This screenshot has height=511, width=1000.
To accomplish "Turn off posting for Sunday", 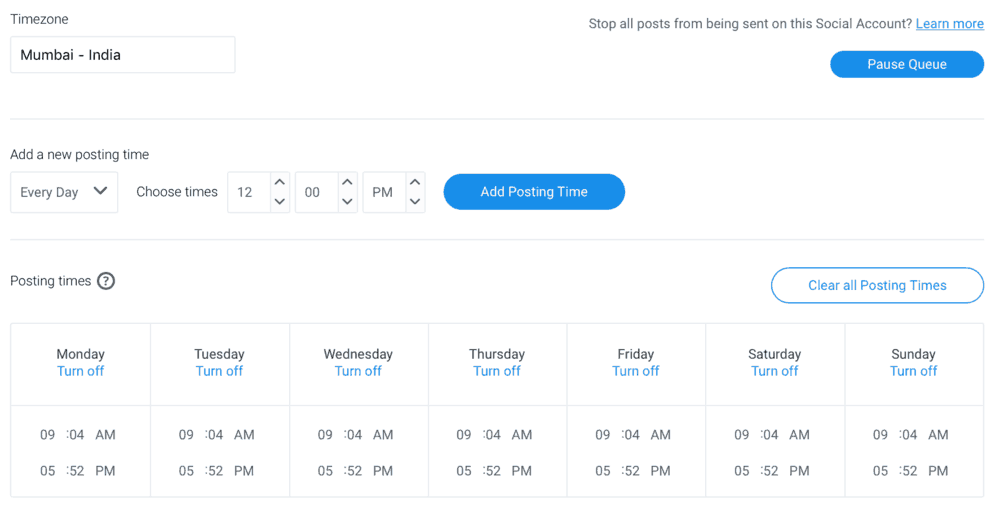I will click(913, 371).
